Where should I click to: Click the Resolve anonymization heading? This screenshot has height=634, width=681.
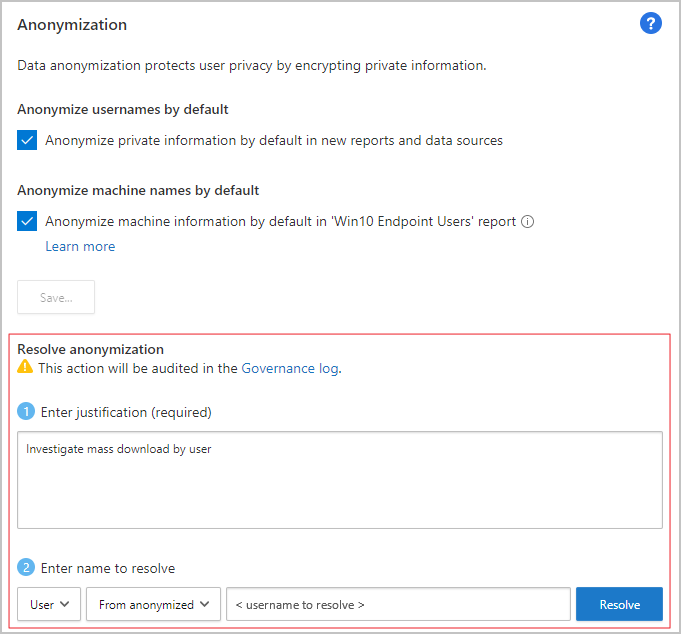tap(90, 349)
